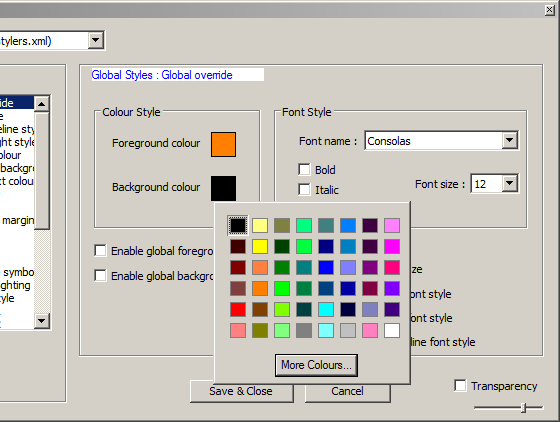This screenshot has width=560, height=422.
Task: Click the transparency slider handle
Action: pyautogui.click(x=524, y=408)
